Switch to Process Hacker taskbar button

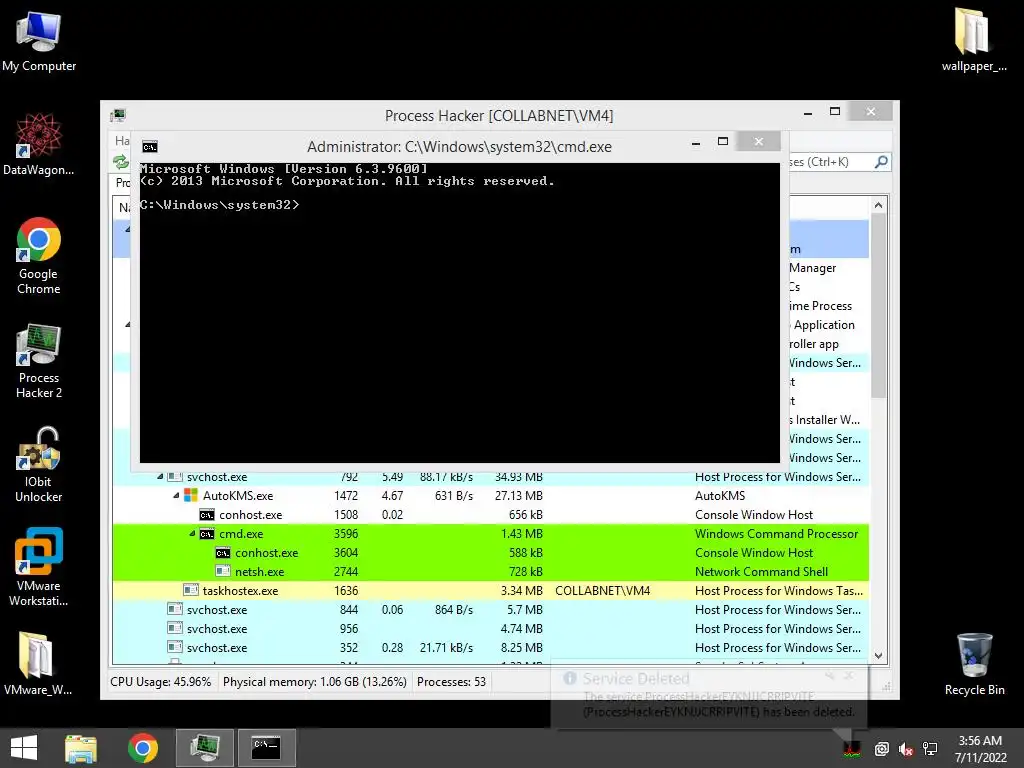[x=204, y=748]
